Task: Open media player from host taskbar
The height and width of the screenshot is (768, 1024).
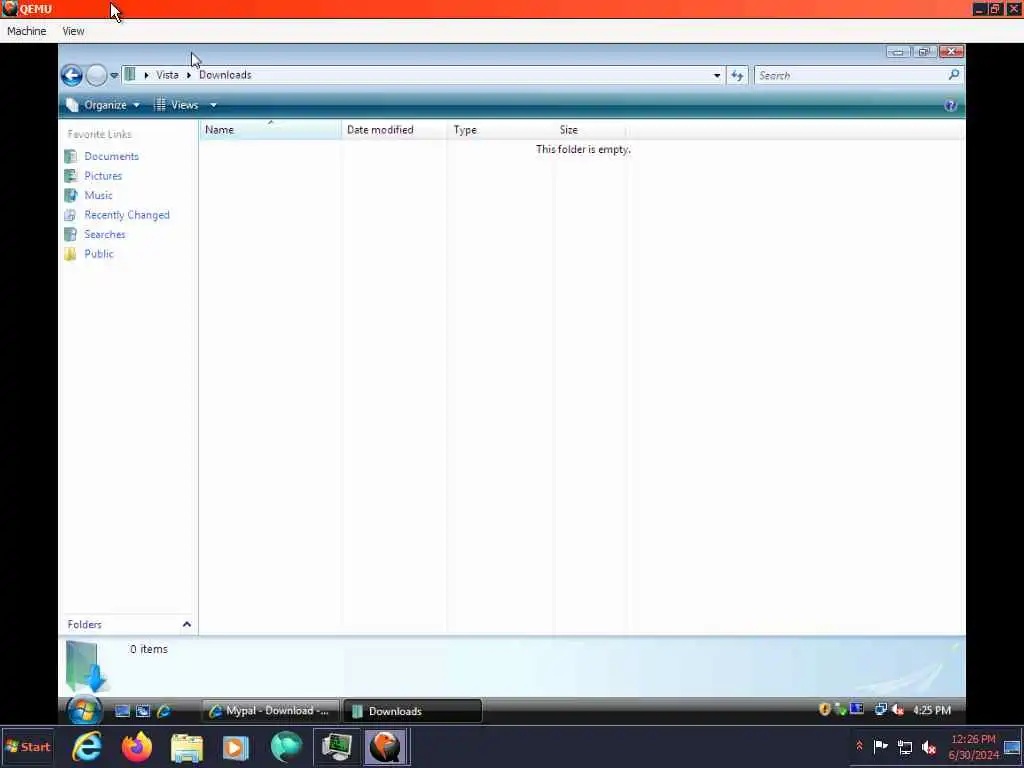Action: [236, 747]
